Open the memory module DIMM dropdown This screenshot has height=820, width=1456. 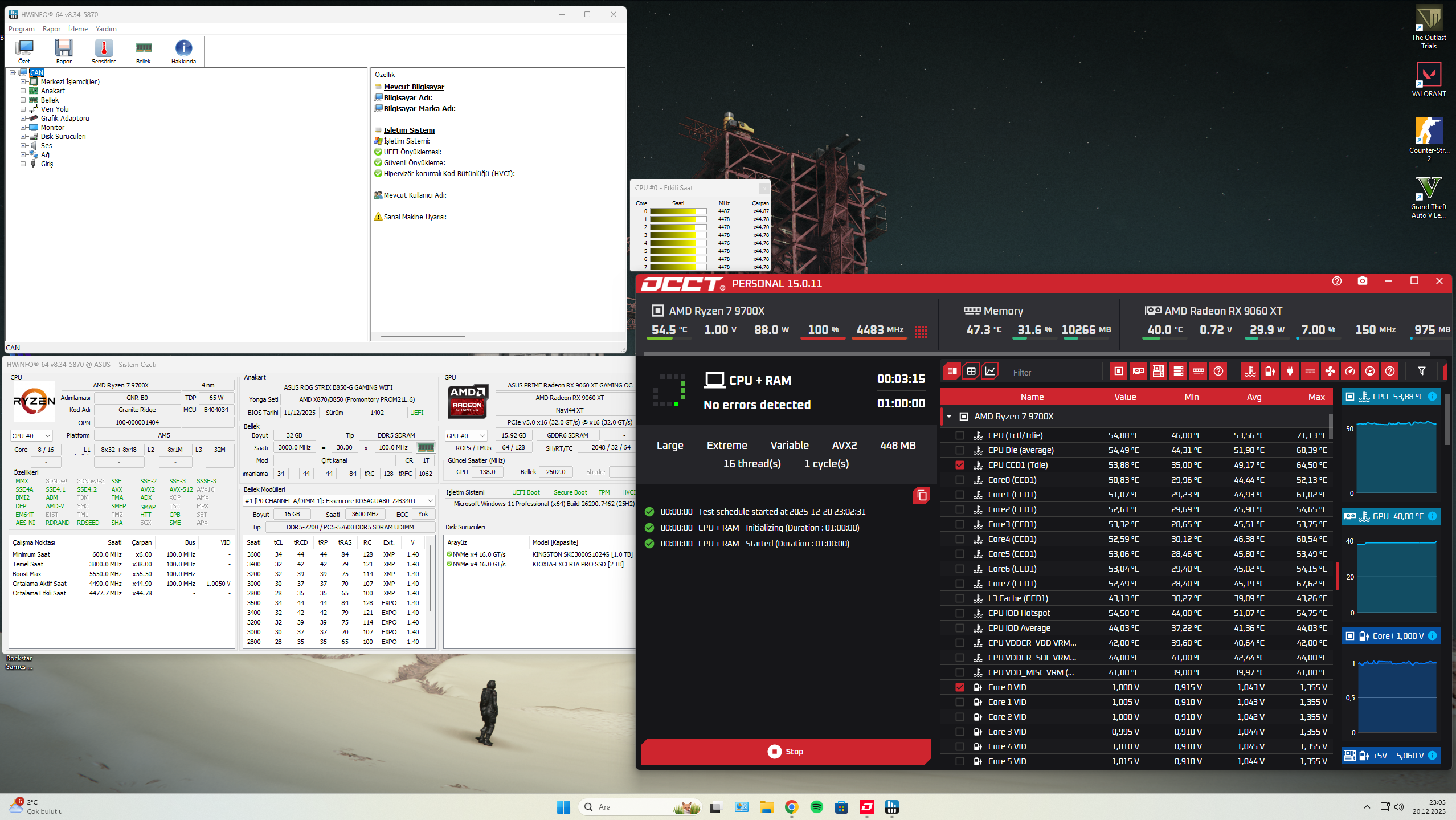(x=340, y=501)
